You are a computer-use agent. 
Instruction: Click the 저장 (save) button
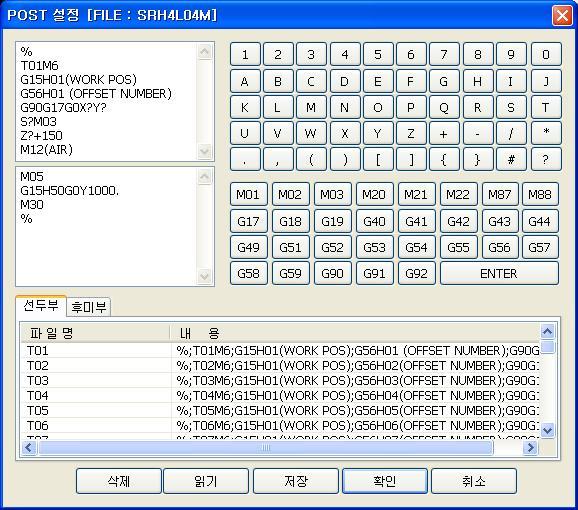pos(296,481)
